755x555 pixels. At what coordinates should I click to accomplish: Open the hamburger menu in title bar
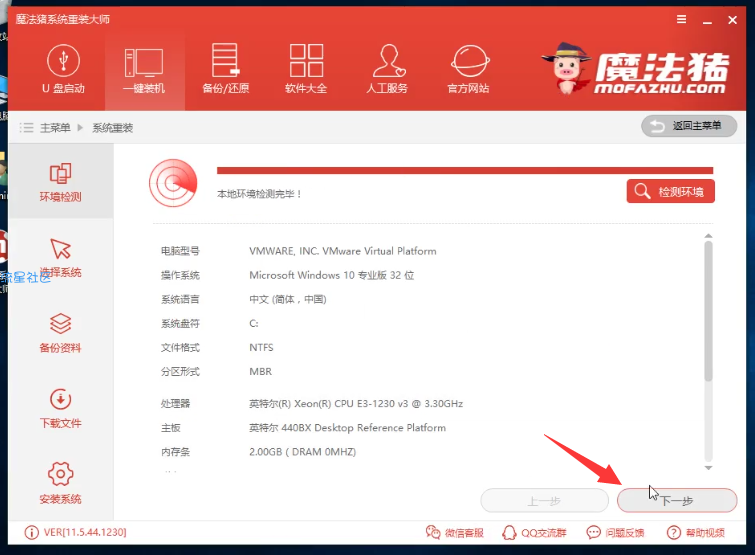(x=681, y=19)
